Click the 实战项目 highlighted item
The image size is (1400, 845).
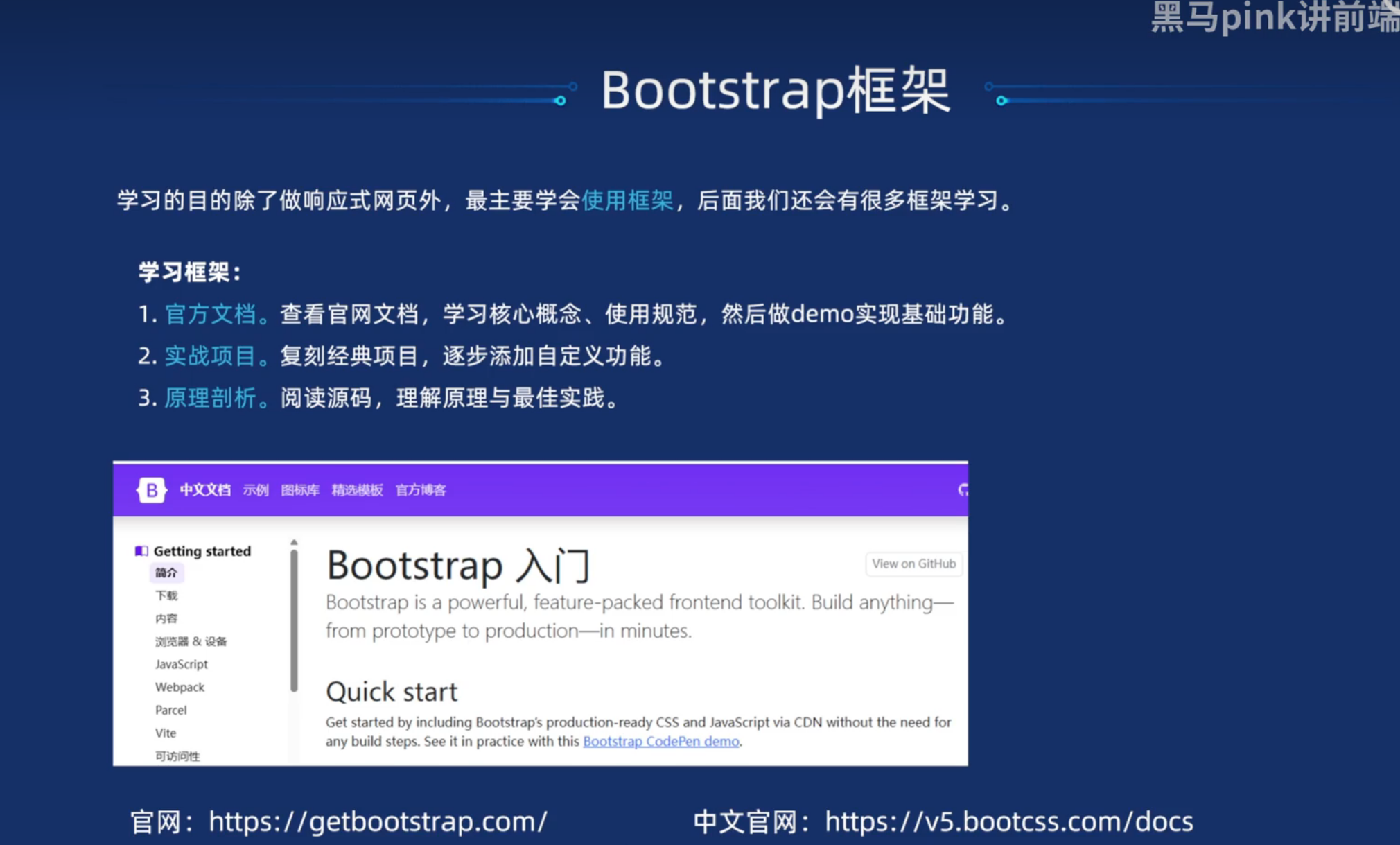[x=210, y=356]
